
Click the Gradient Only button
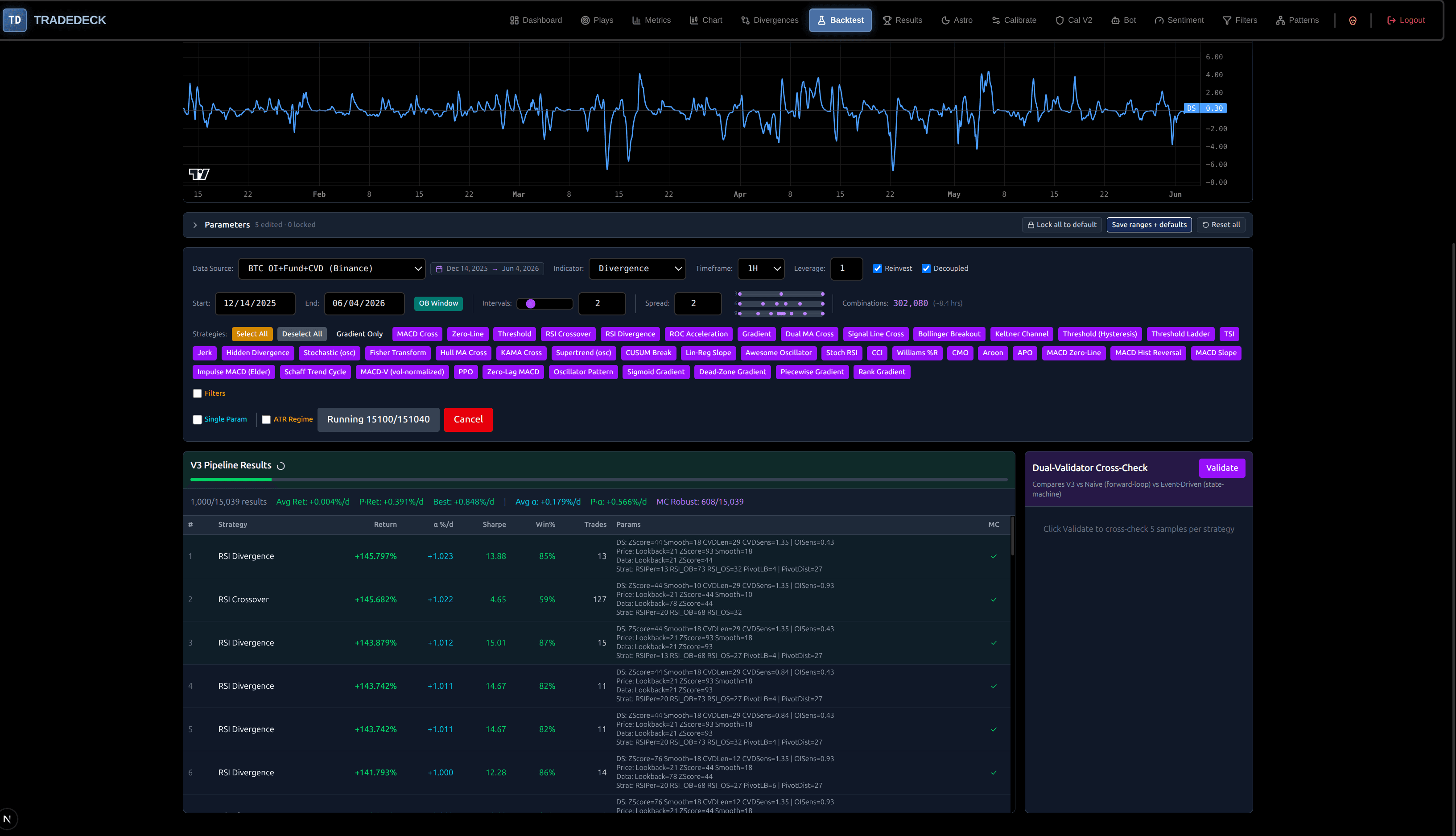click(359, 334)
